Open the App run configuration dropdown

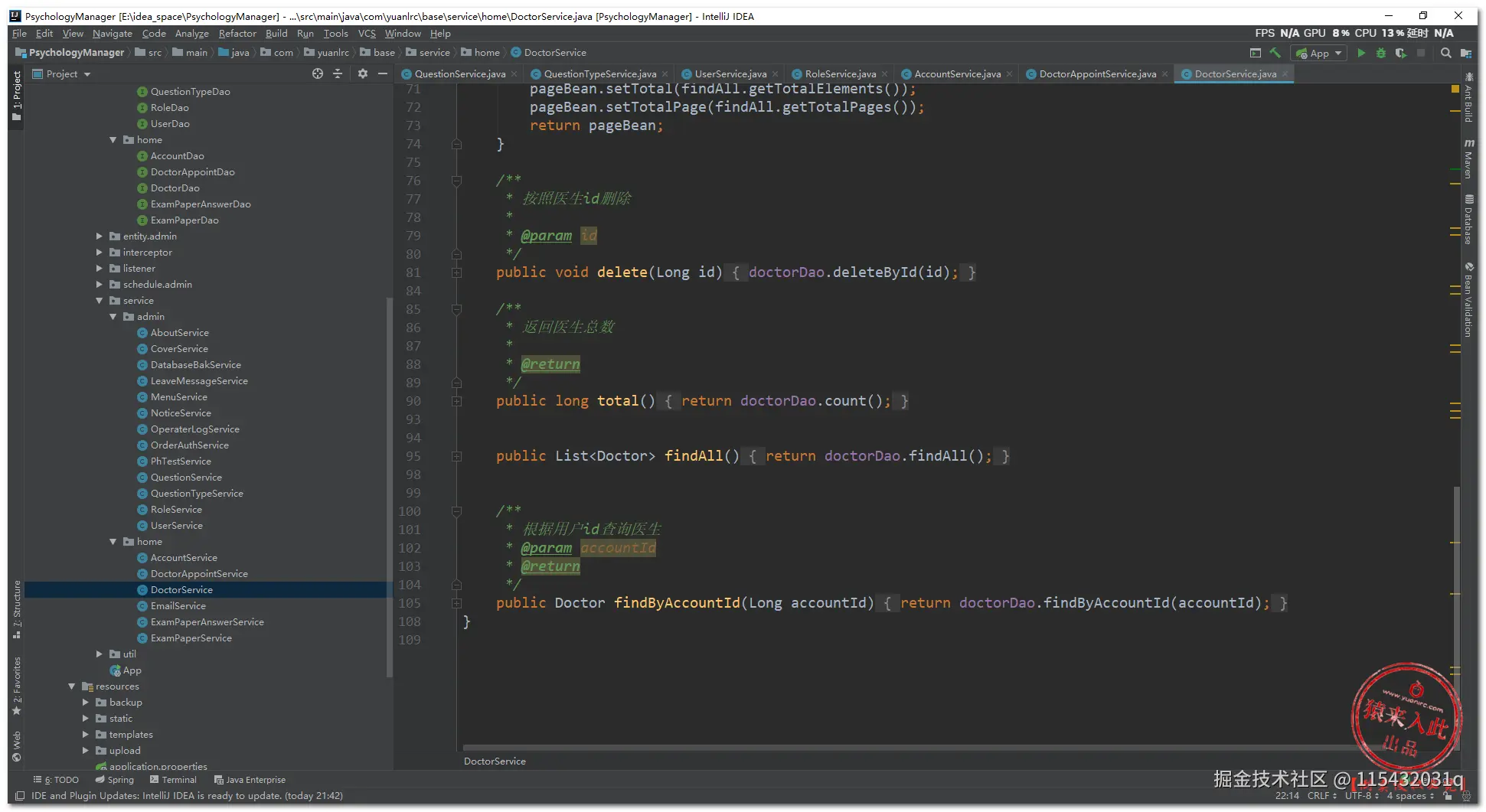point(1318,53)
